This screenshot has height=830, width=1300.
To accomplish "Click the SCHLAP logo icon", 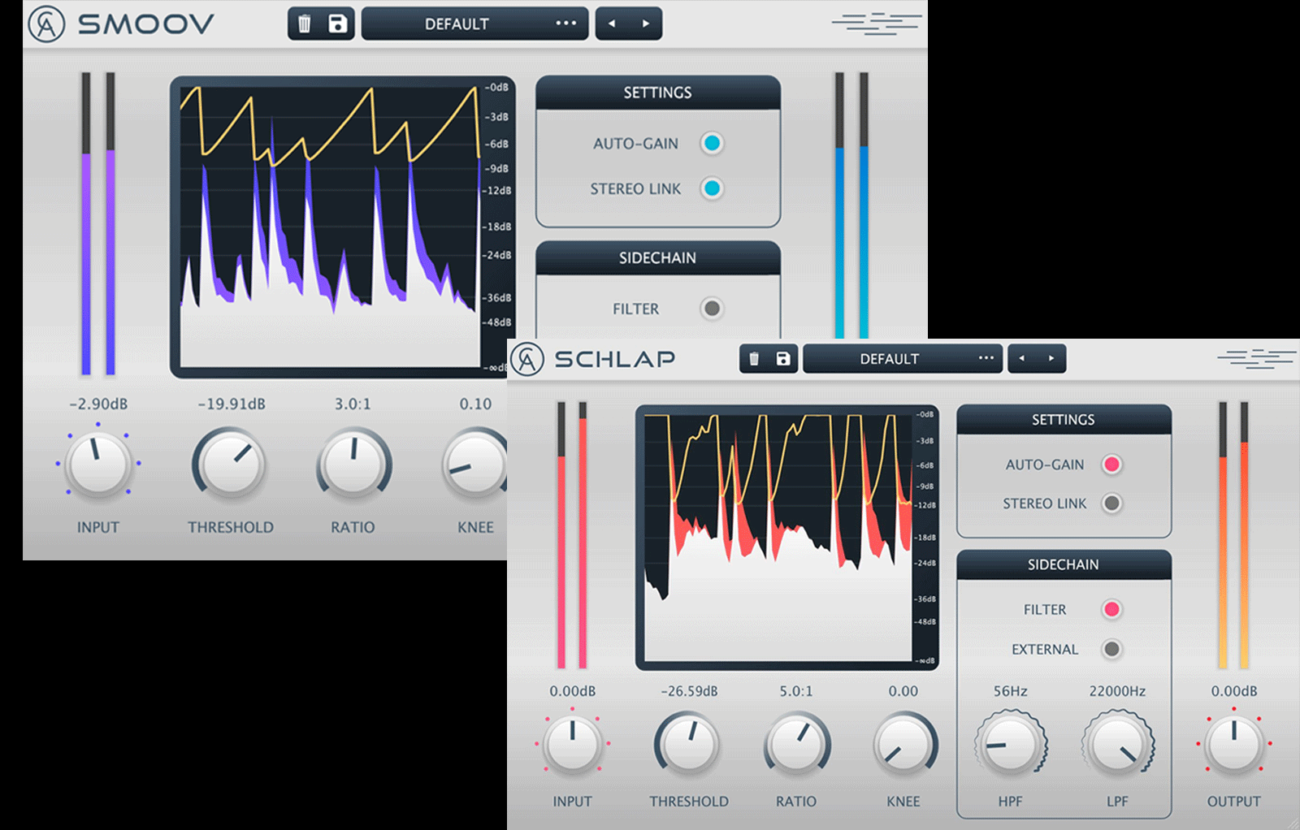I will 527,359.
